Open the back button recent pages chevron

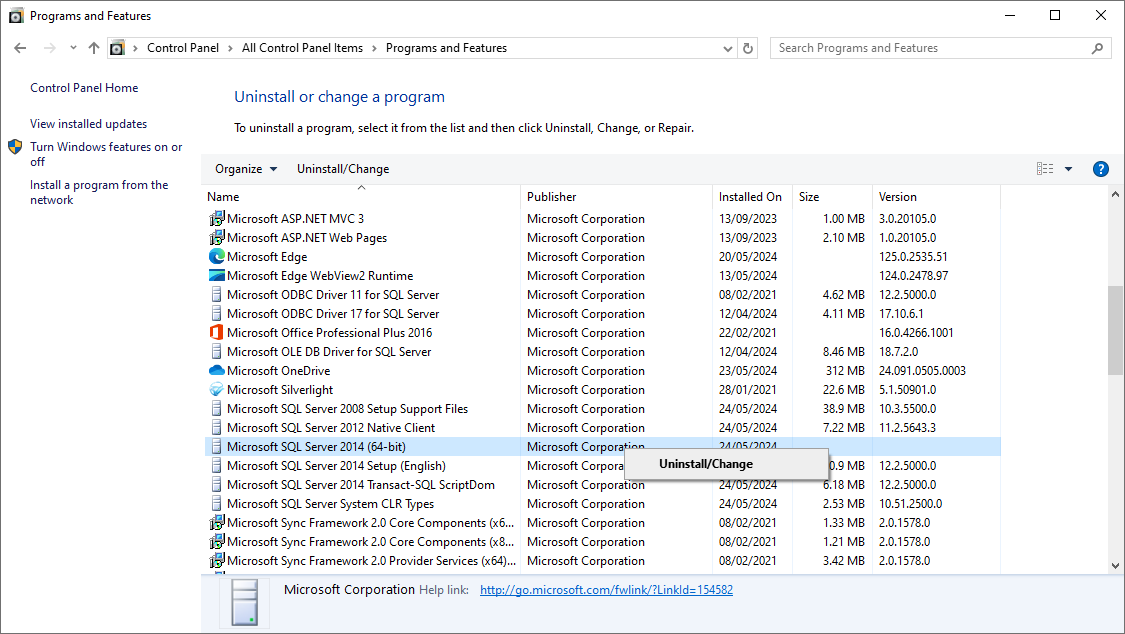(72, 47)
